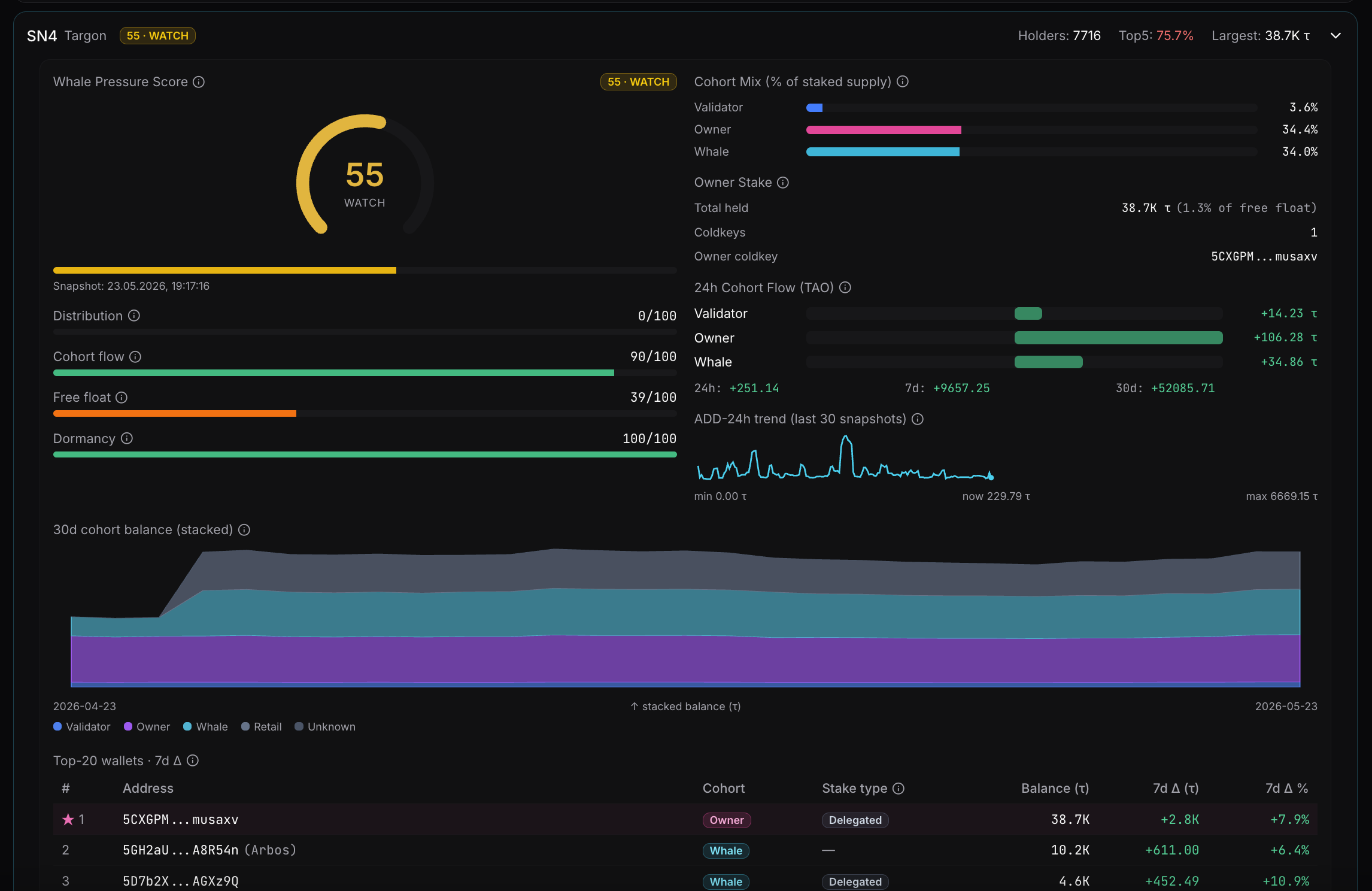Open ADD-24h trend info icon
The height and width of the screenshot is (891, 1372).
918,419
